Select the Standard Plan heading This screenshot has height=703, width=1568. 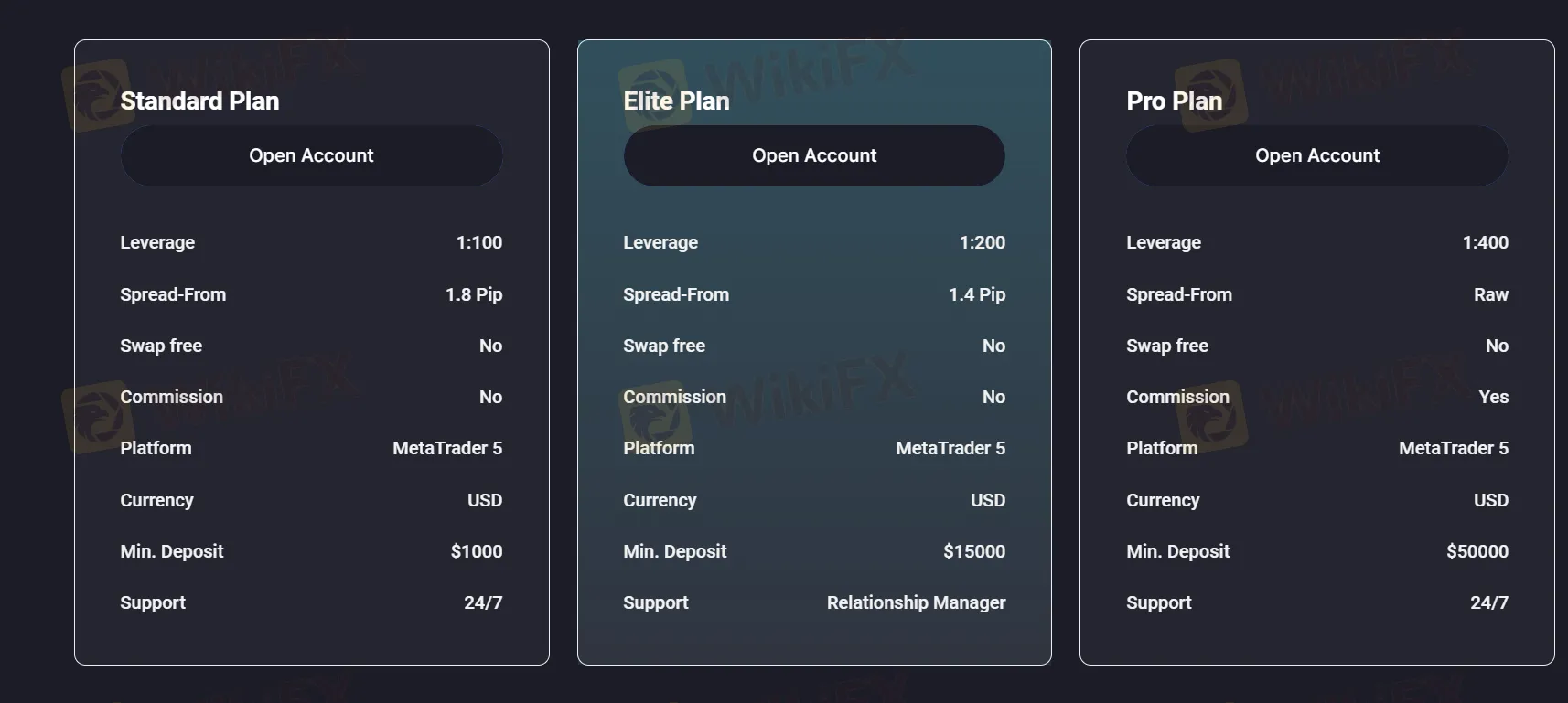click(199, 101)
